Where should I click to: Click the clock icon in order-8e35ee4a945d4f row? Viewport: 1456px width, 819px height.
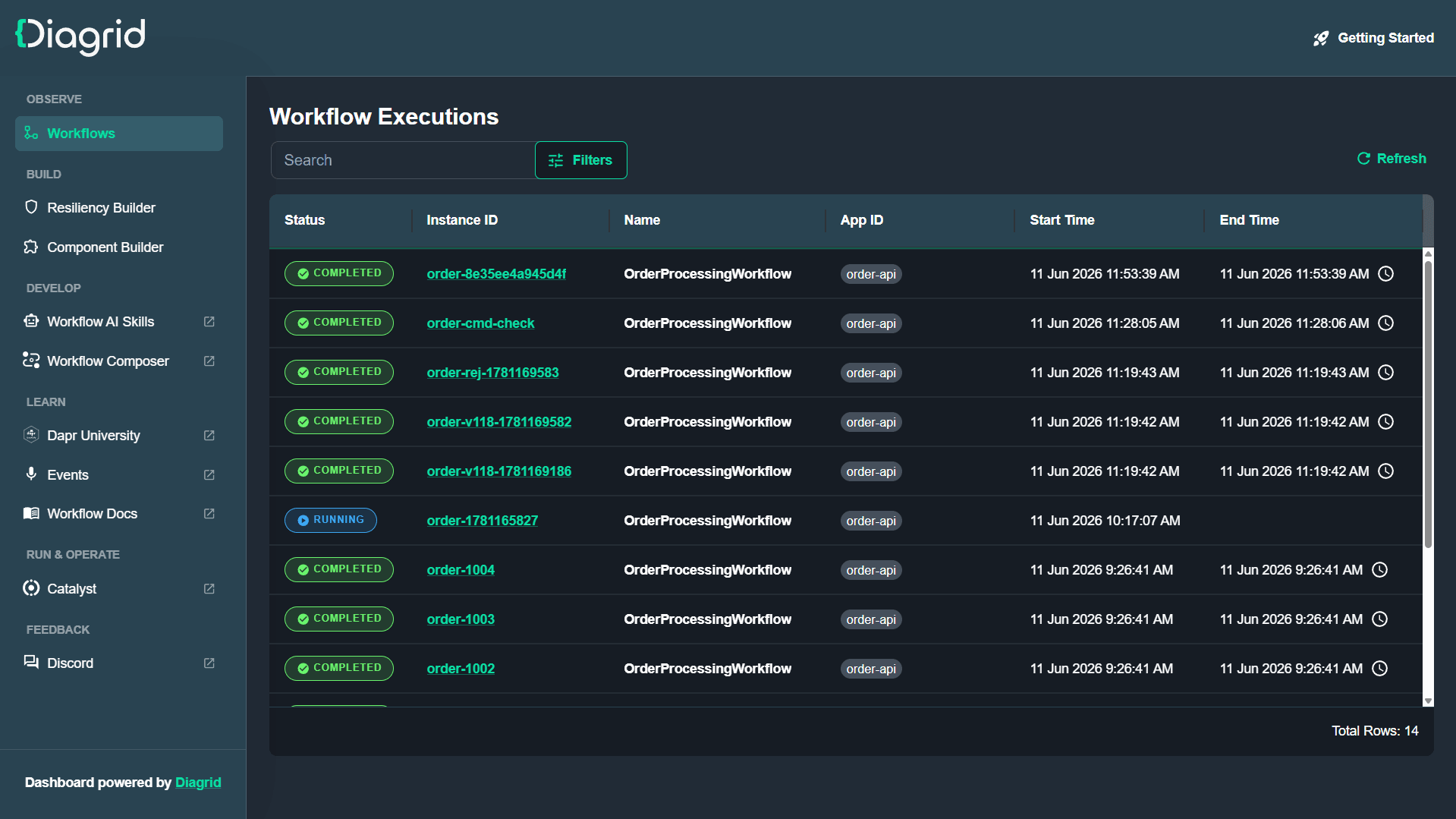pyautogui.click(x=1385, y=274)
